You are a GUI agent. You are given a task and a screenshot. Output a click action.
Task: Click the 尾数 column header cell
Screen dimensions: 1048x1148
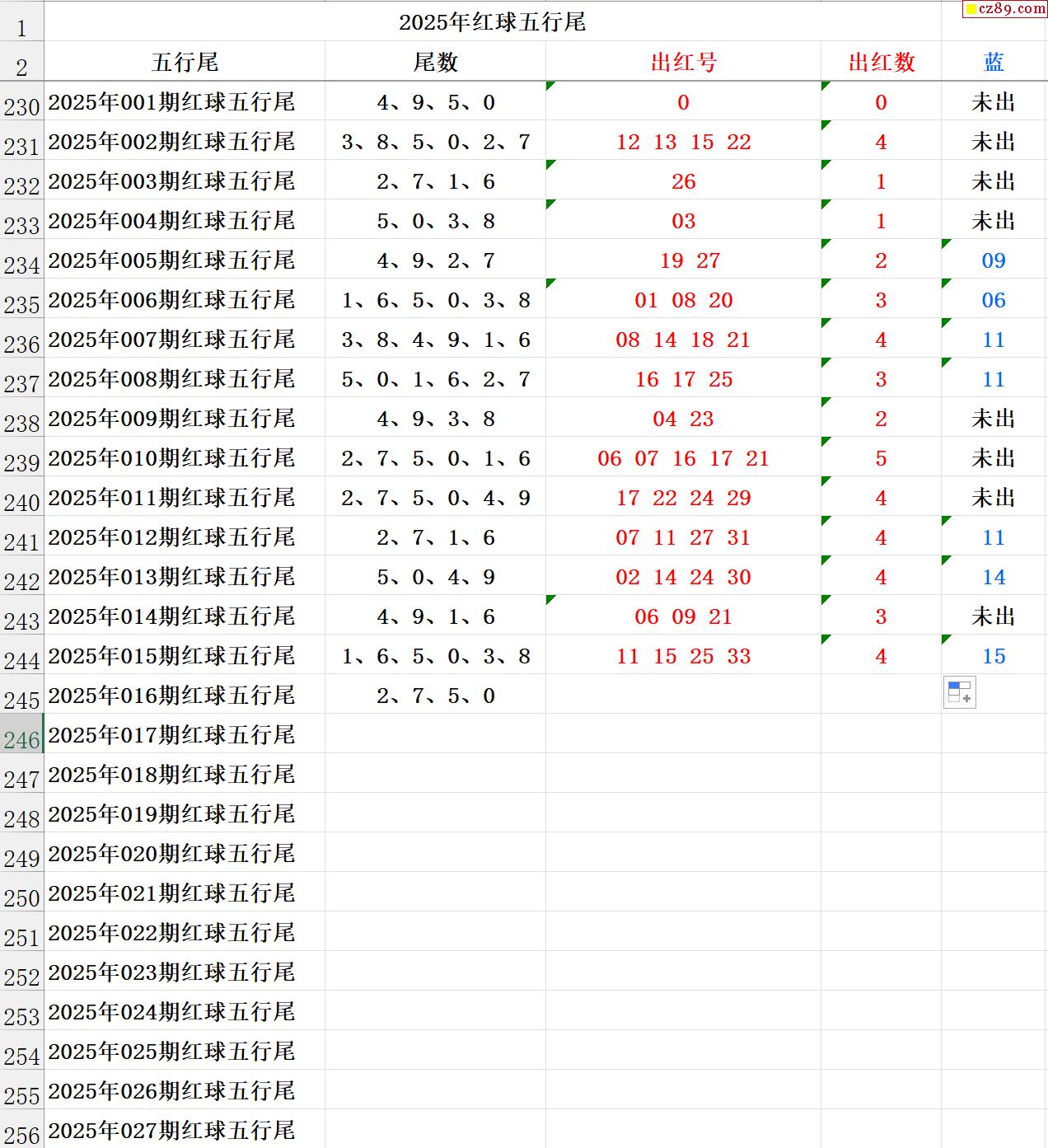[435, 63]
